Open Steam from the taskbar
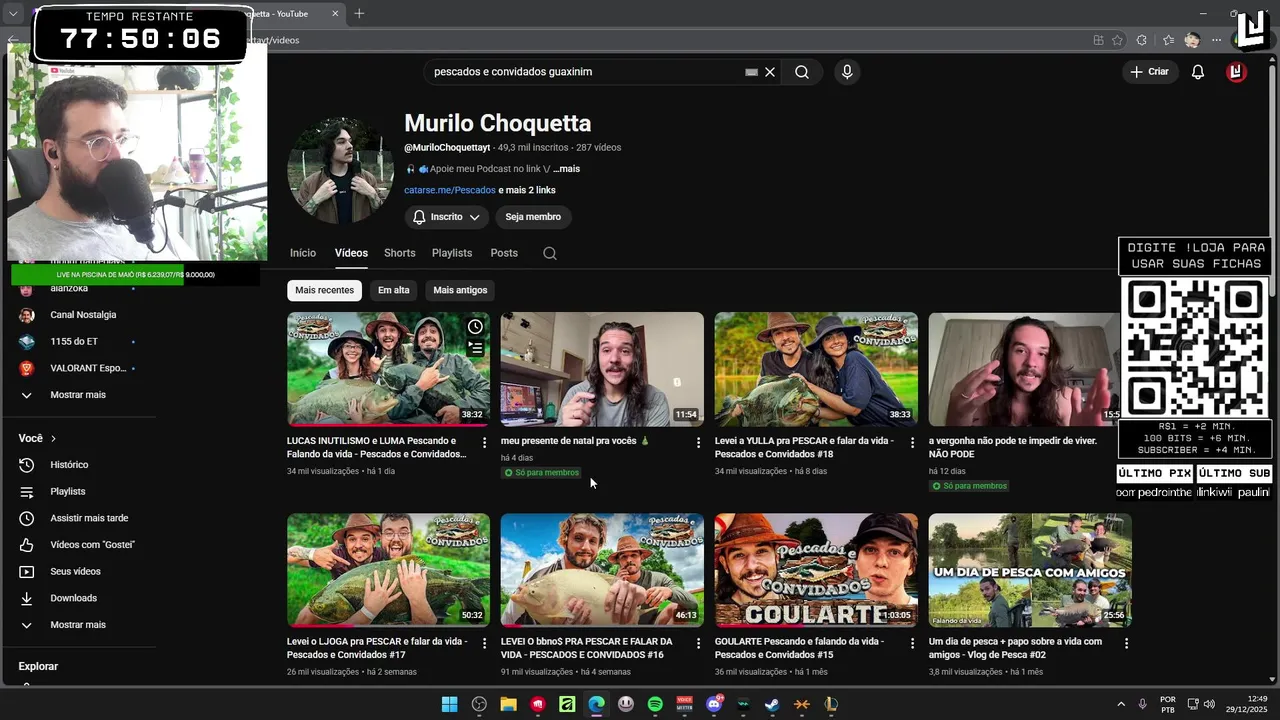 772,704
